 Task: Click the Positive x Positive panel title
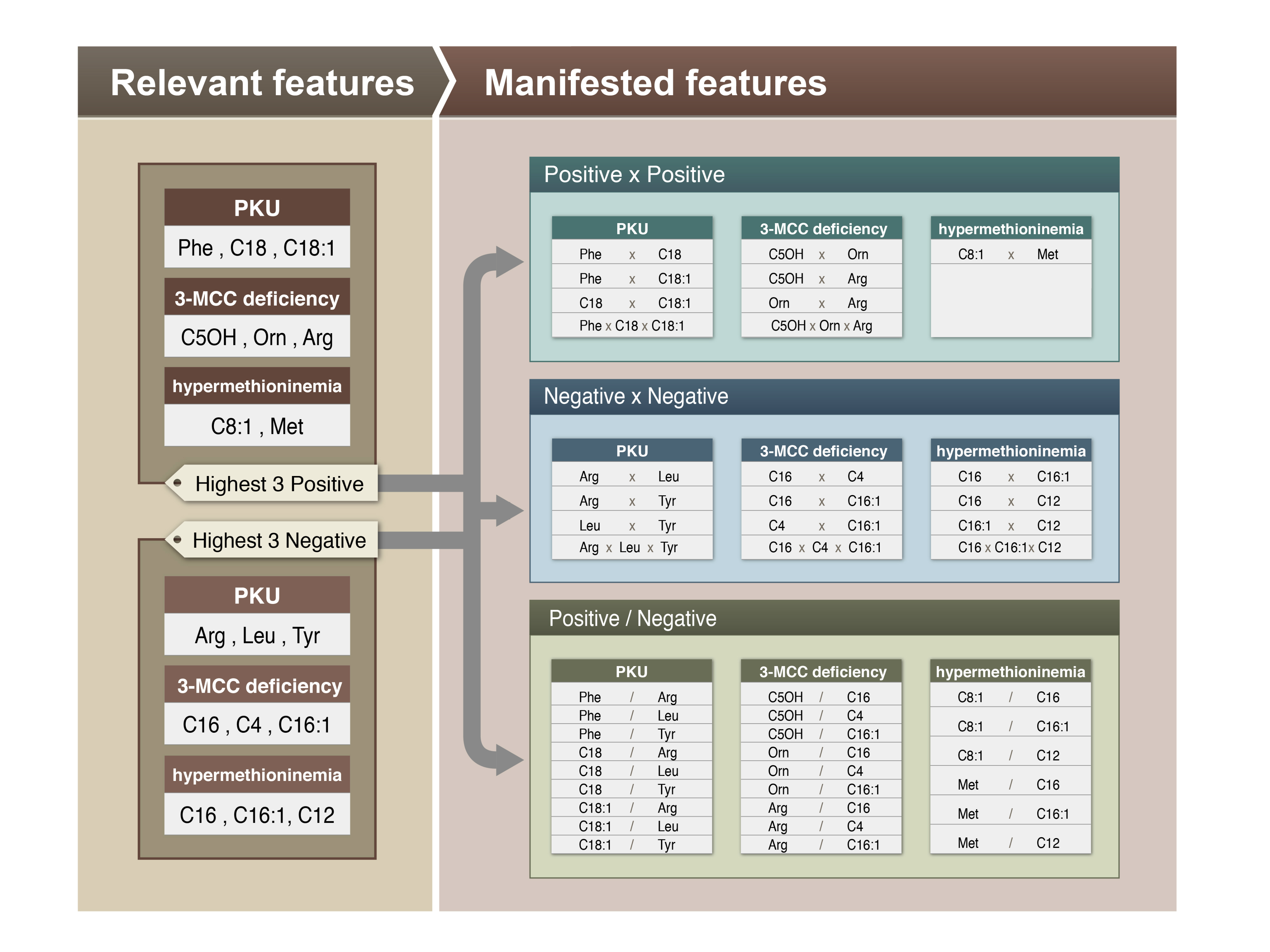(634, 175)
